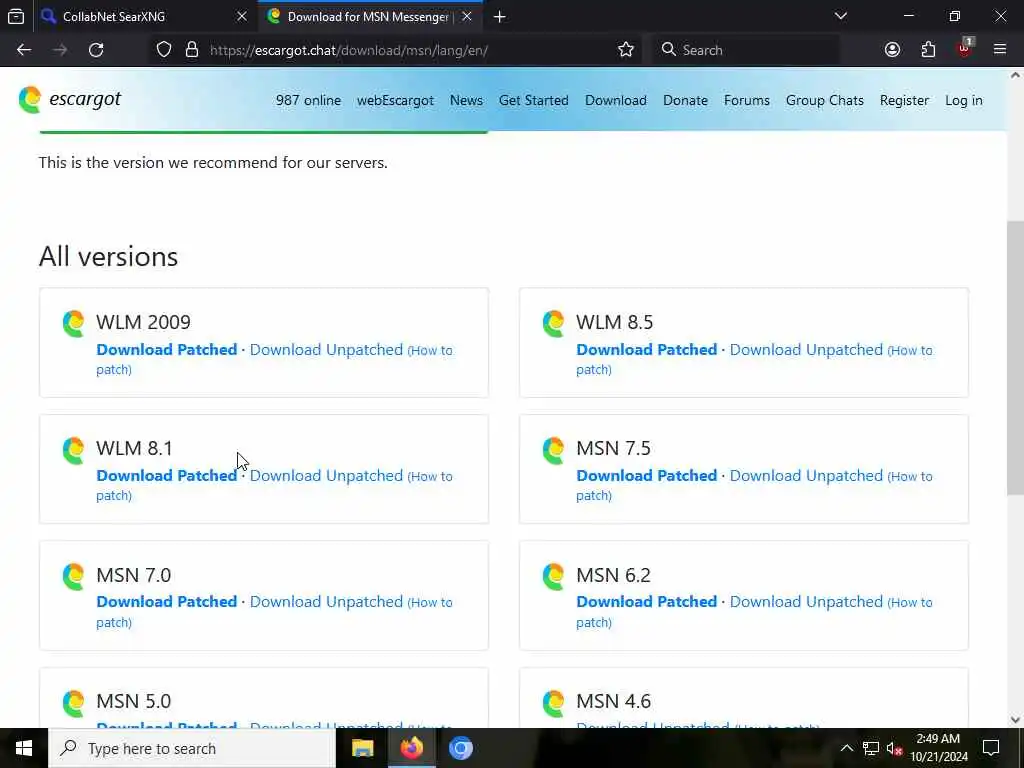Click the MSN 7.5 messenger icon

click(x=554, y=449)
